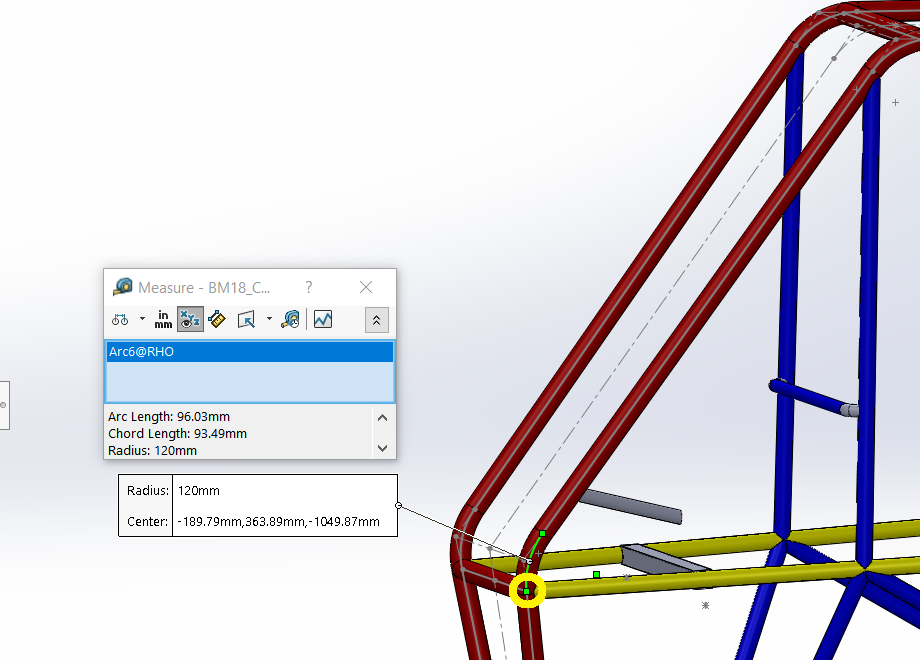Click the Projected On icon
This screenshot has height=660, width=920.
(246, 320)
